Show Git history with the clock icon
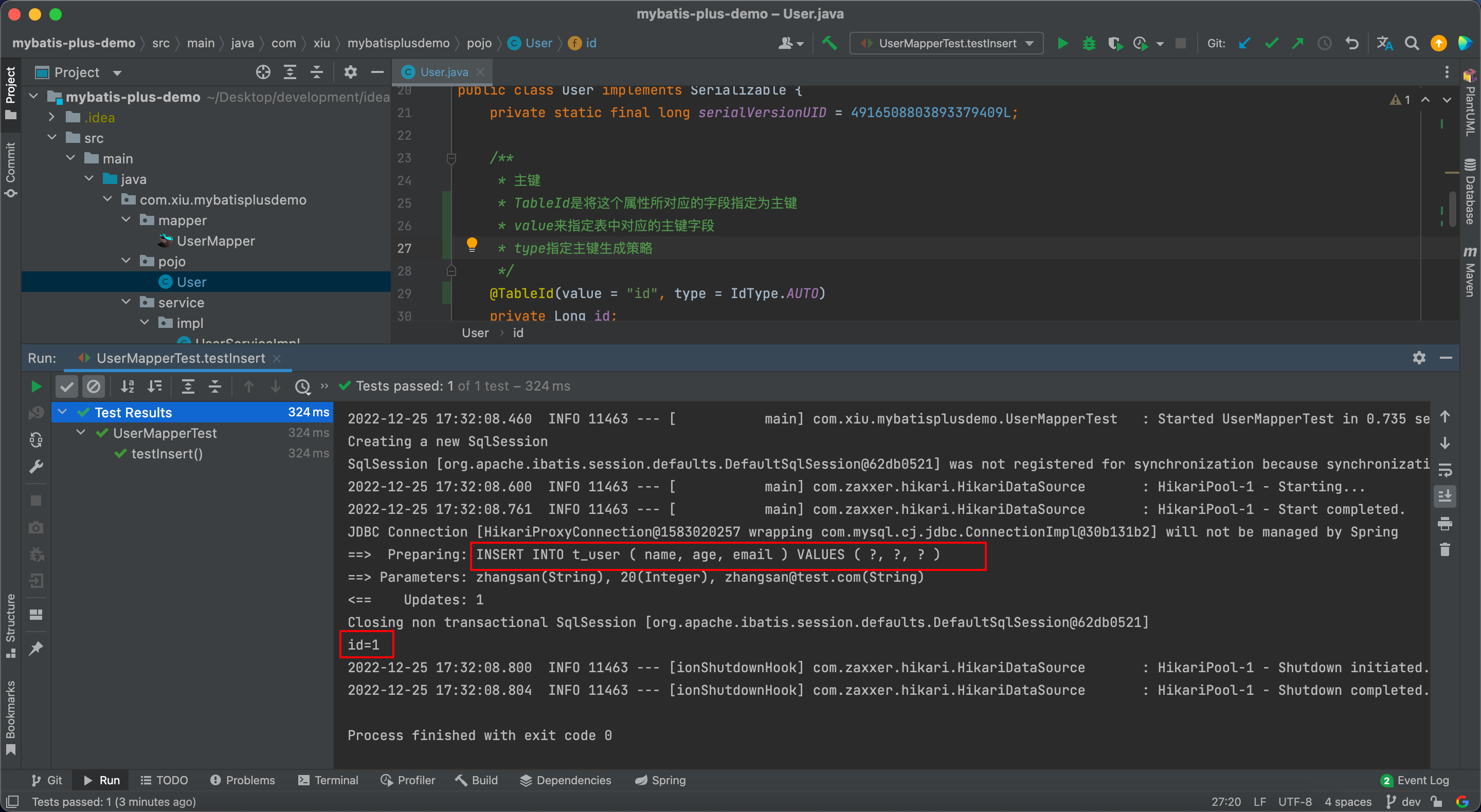 (x=1324, y=43)
